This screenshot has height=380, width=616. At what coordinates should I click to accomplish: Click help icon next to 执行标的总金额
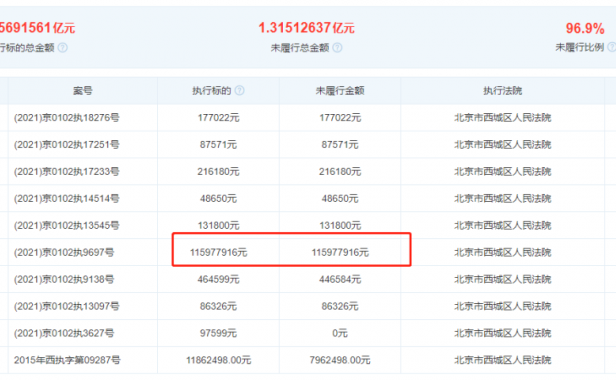pyautogui.click(x=62, y=48)
